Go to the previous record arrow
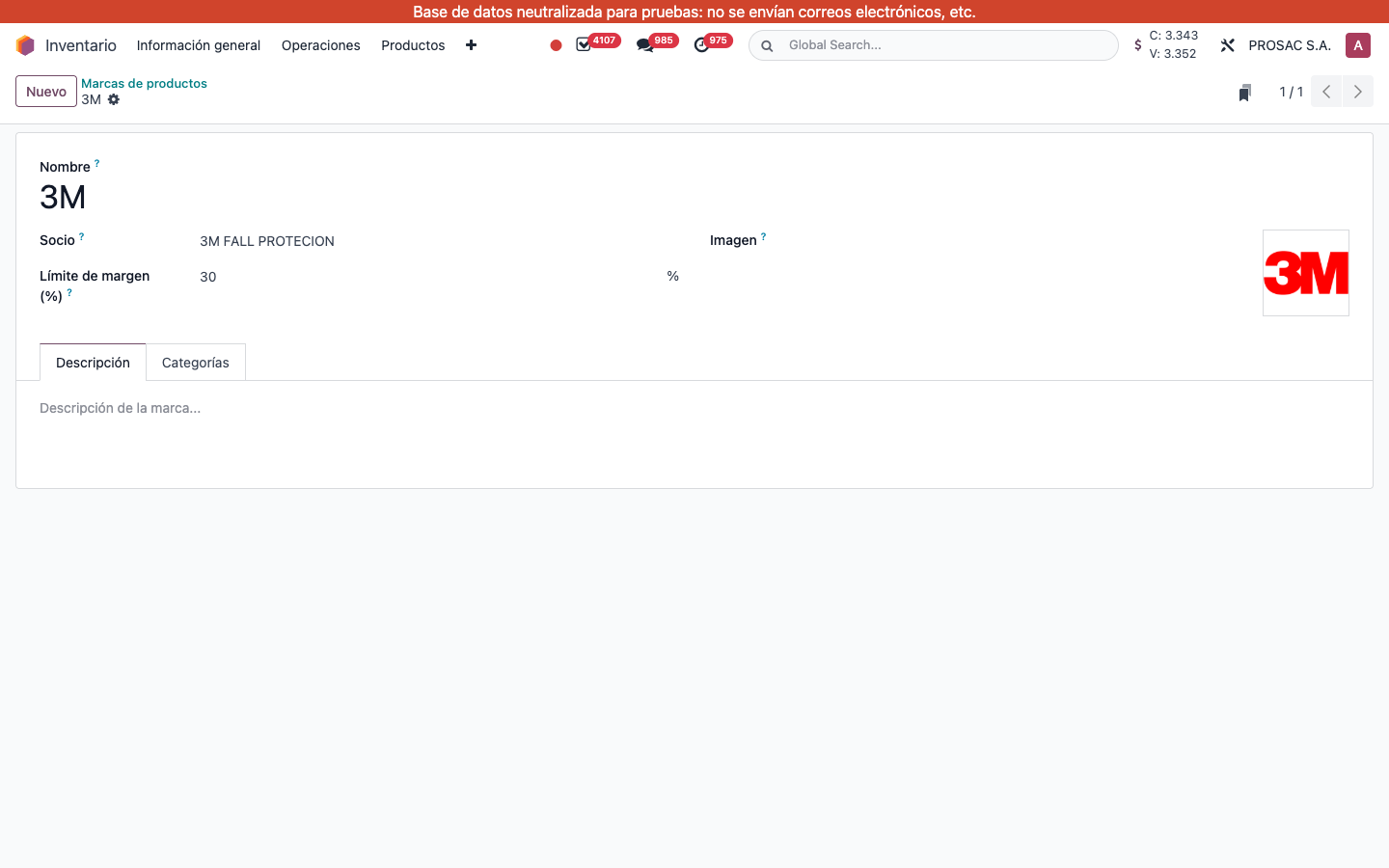 (x=1326, y=92)
